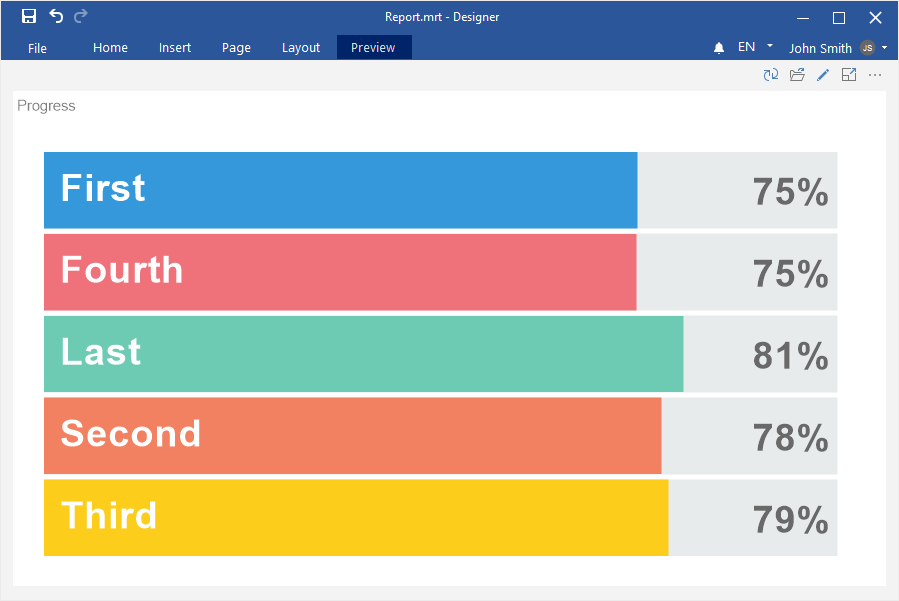Click the Undo arrow icon

pos(56,16)
